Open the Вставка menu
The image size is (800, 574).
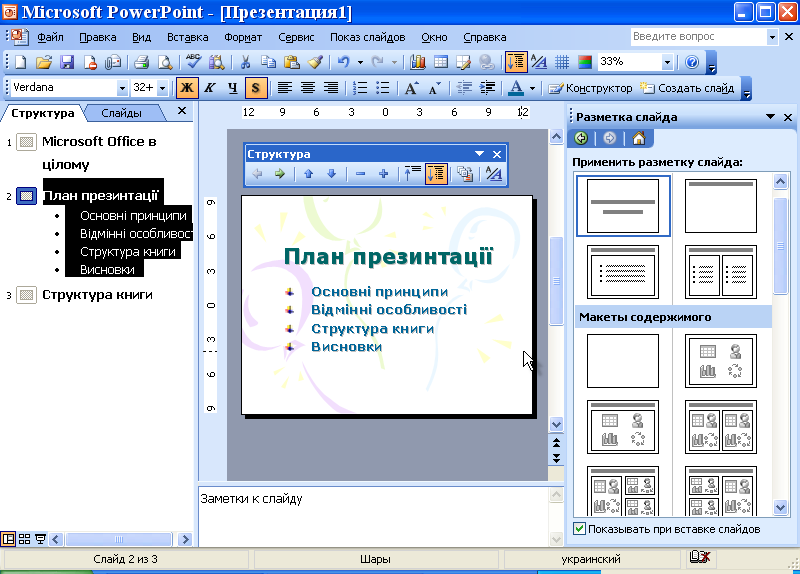click(187, 37)
